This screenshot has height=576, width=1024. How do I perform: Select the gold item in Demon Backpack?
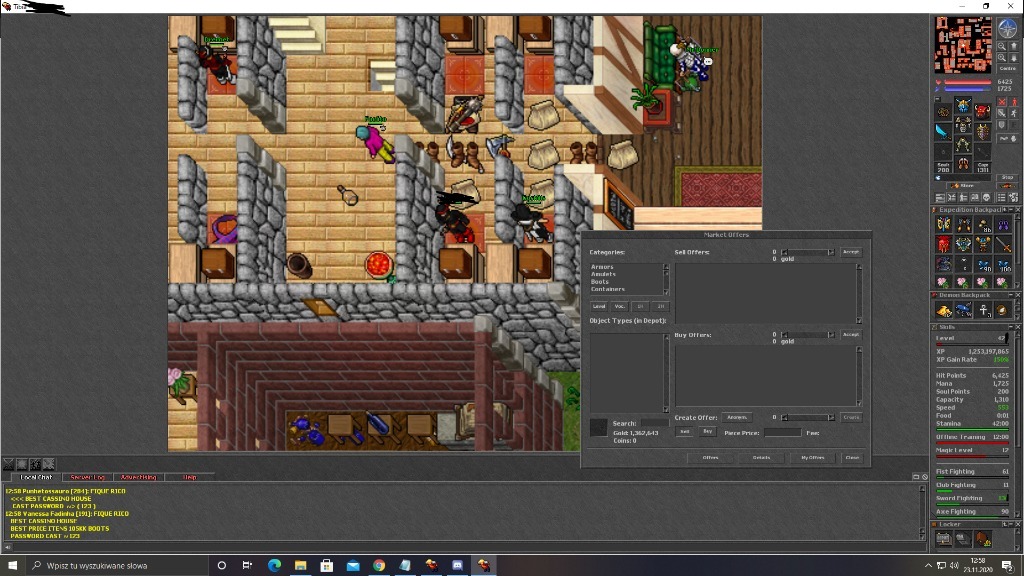coord(944,311)
